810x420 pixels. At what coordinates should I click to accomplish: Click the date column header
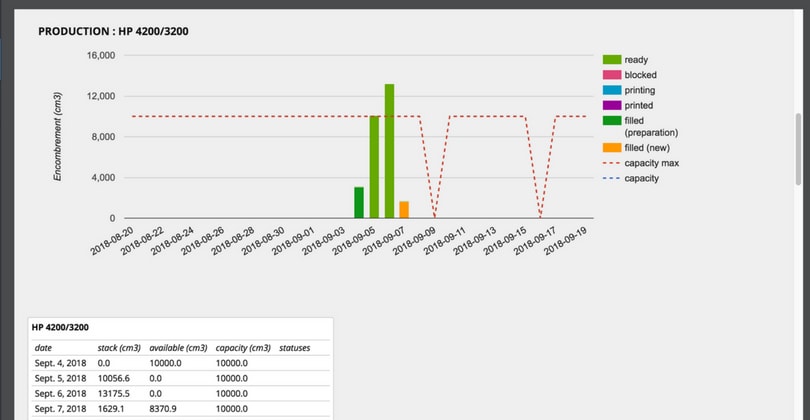(x=43, y=348)
